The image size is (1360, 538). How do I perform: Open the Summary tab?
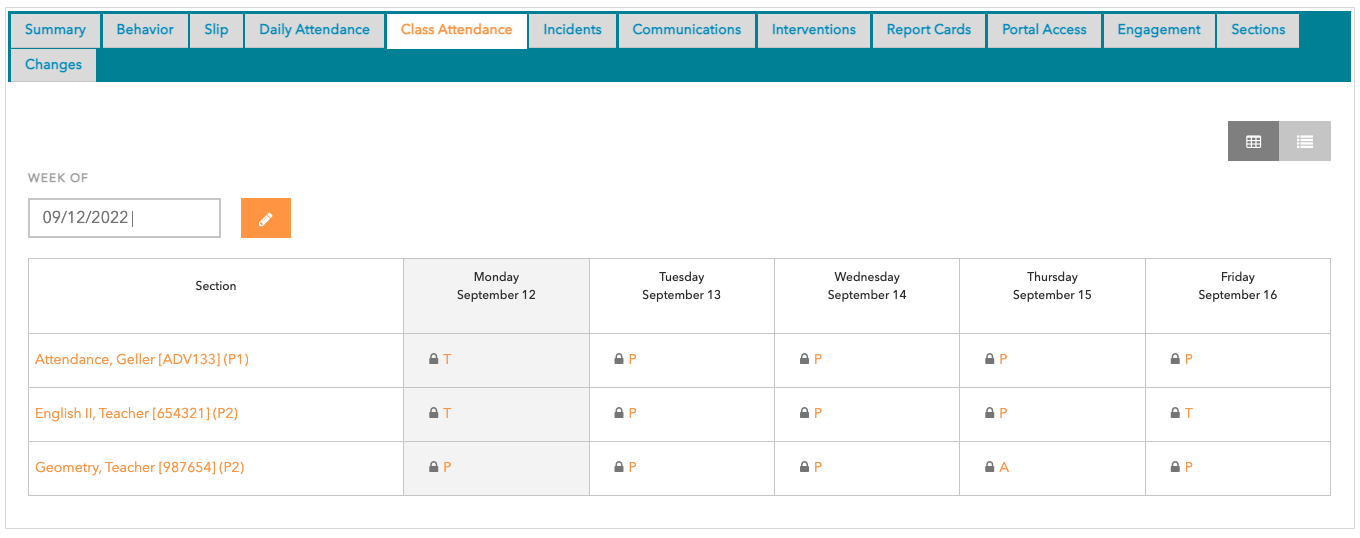[55, 30]
